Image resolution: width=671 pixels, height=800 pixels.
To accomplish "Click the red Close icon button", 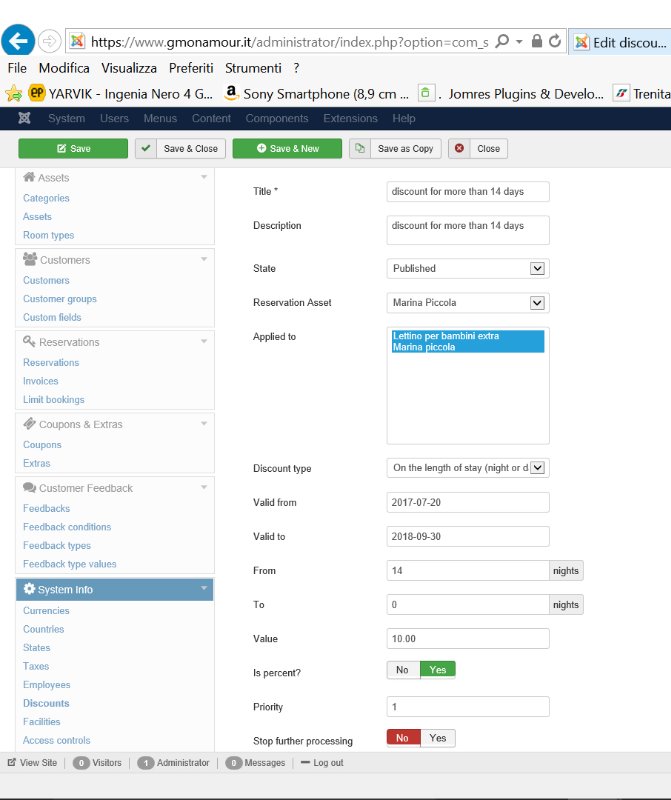I will [x=459, y=148].
